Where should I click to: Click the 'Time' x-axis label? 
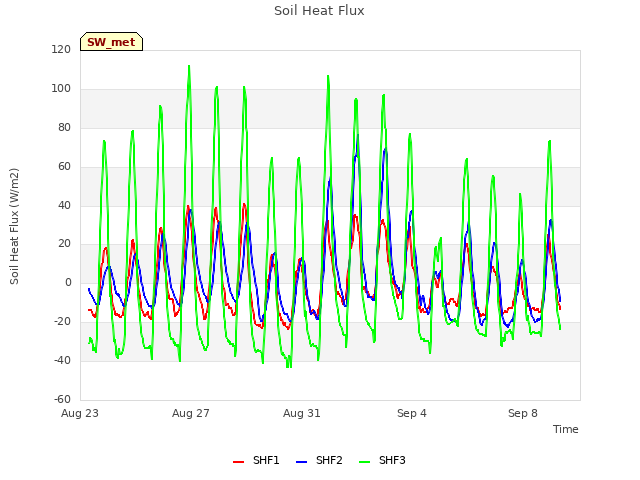(566, 429)
